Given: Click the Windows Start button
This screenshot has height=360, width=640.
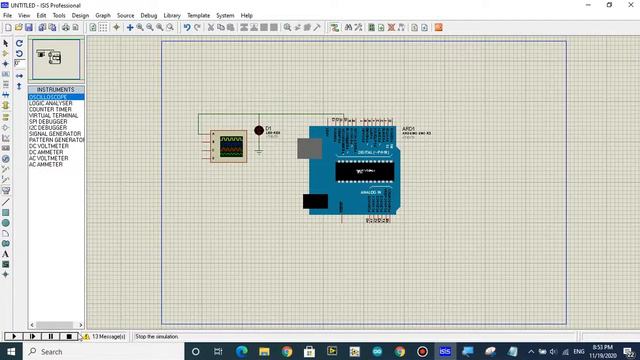Looking at the screenshot, I should point(11,351).
